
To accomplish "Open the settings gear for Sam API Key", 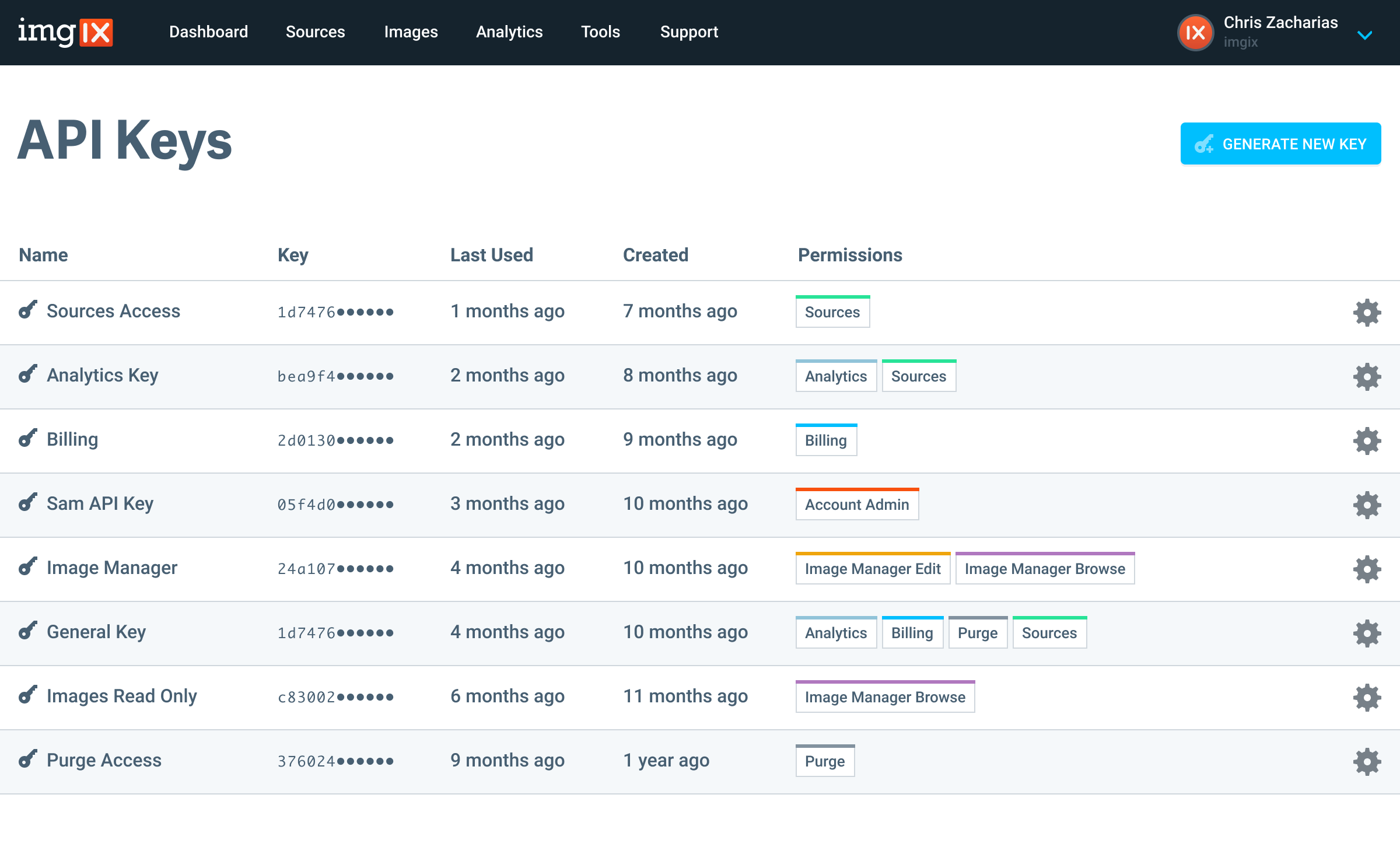I will (x=1367, y=505).
